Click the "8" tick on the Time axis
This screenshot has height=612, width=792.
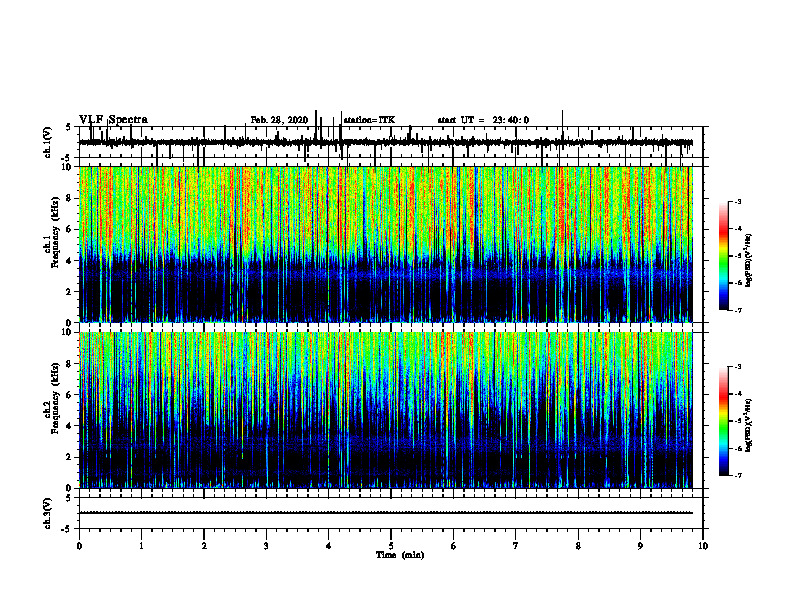pos(578,546)
